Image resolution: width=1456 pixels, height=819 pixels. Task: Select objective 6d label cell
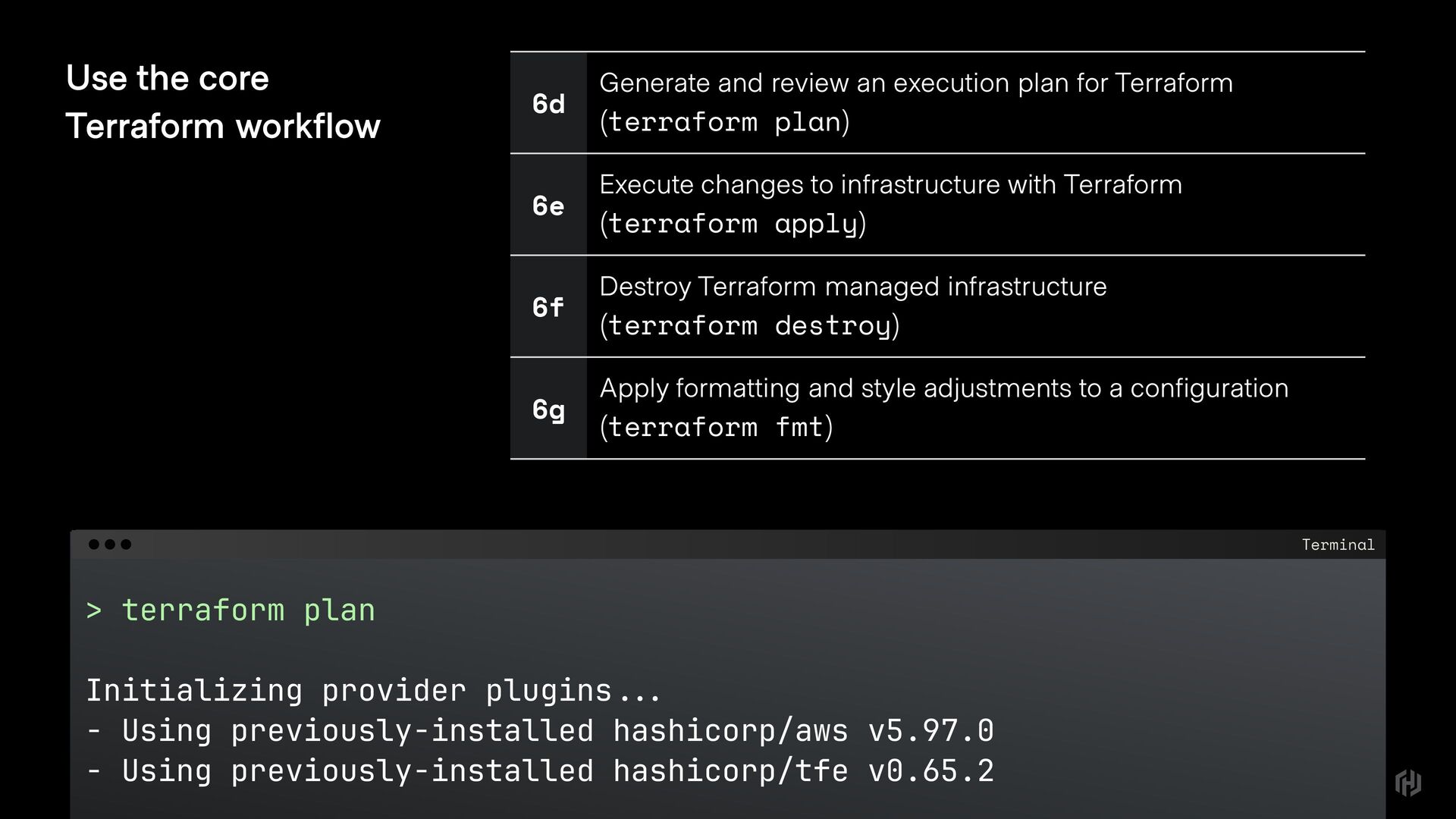[548, 103]
